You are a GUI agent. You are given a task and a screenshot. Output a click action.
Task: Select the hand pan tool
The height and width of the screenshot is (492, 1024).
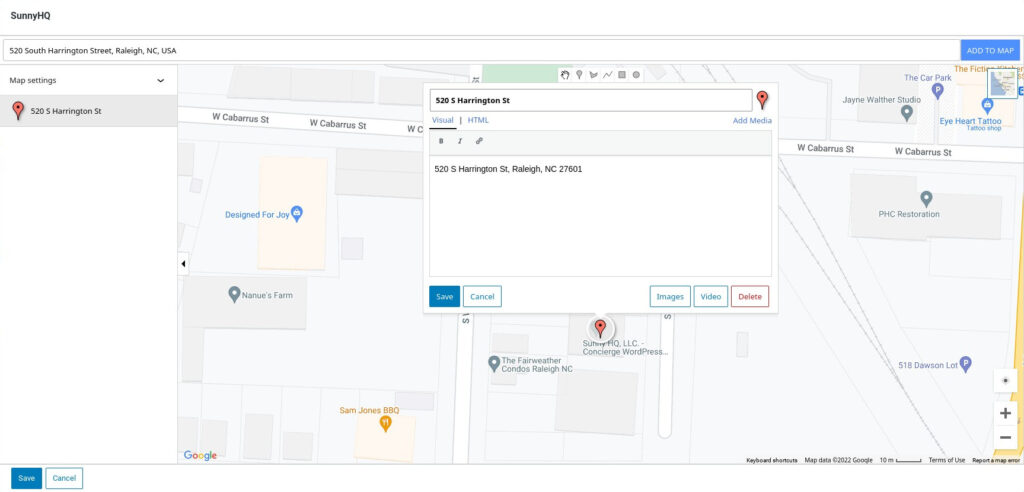565,74
